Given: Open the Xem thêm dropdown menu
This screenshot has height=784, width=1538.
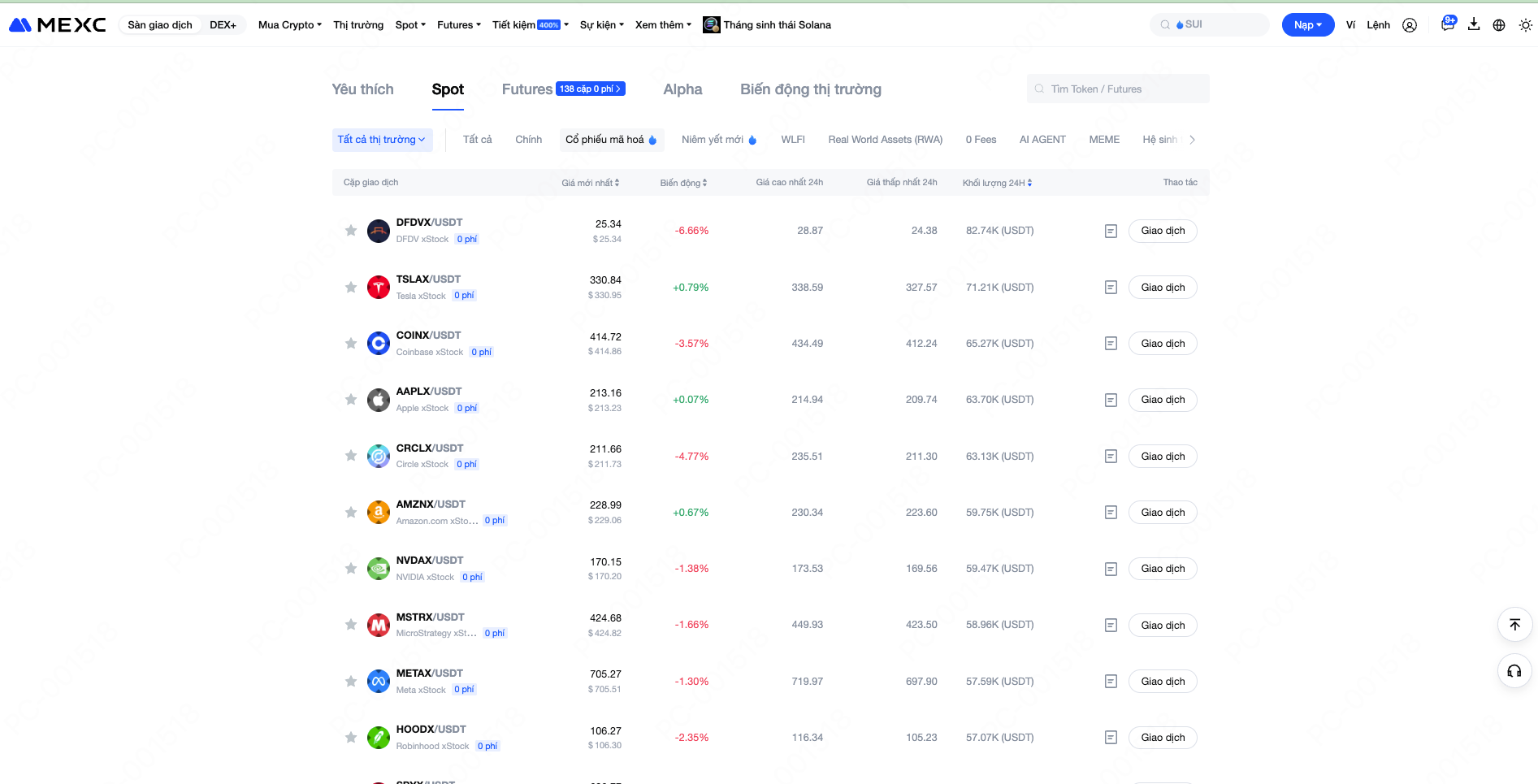Looking at the screenshot, I should click(664, 25).
